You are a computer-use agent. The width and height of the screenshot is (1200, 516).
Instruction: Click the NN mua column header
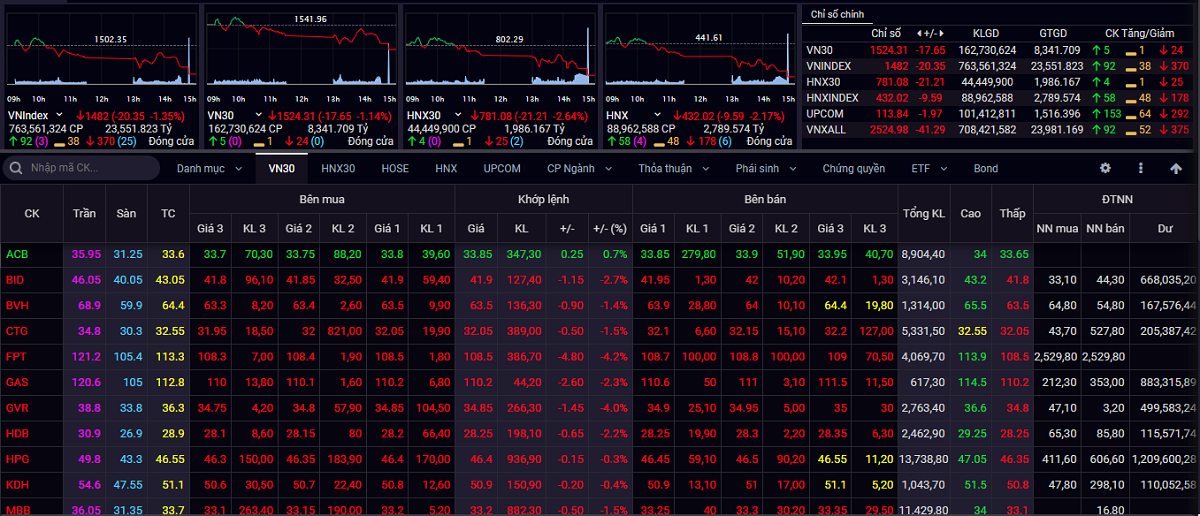click(1056, 228)
